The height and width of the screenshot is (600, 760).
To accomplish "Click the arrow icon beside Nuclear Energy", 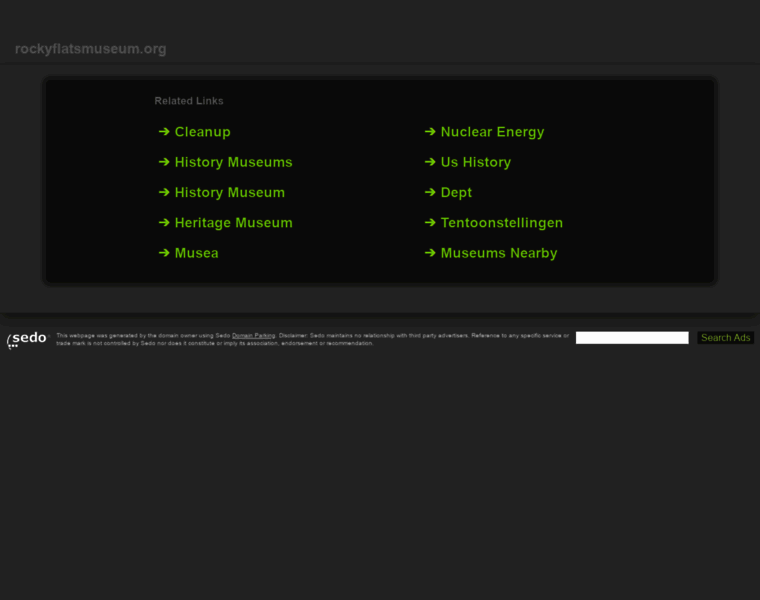I will click(x=430, y=131).
